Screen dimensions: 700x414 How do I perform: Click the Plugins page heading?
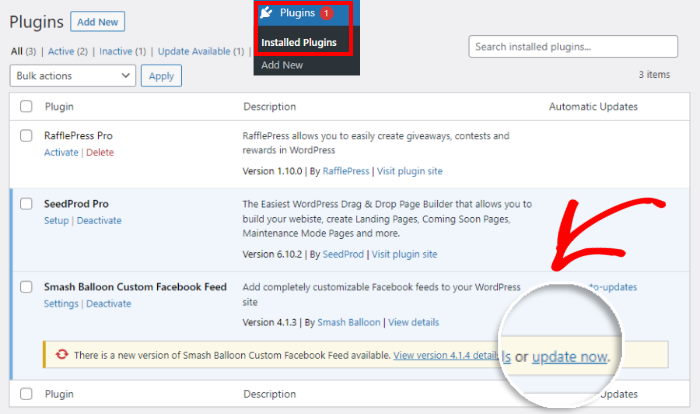click(36, 22)
